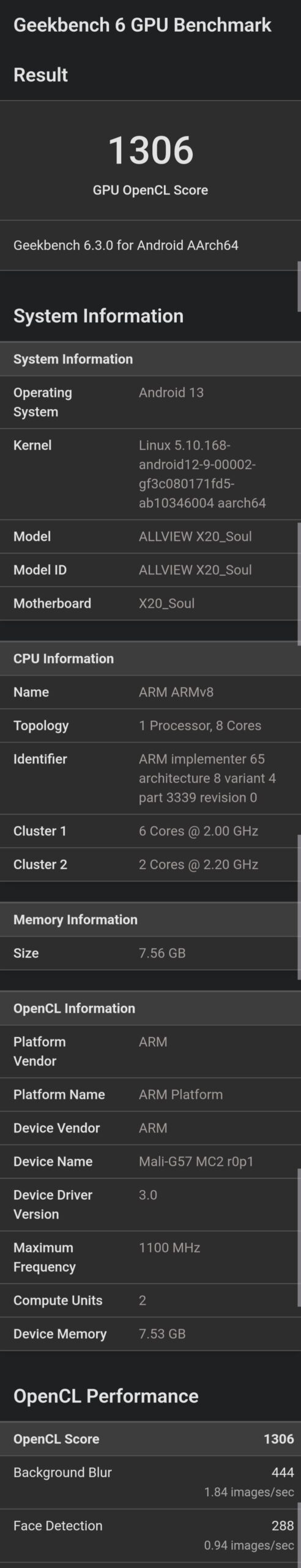Tap the Maximum Frequency 1100 MHz row
The height and width of the screenshot is (1568, 301).
pos(150,1257)
